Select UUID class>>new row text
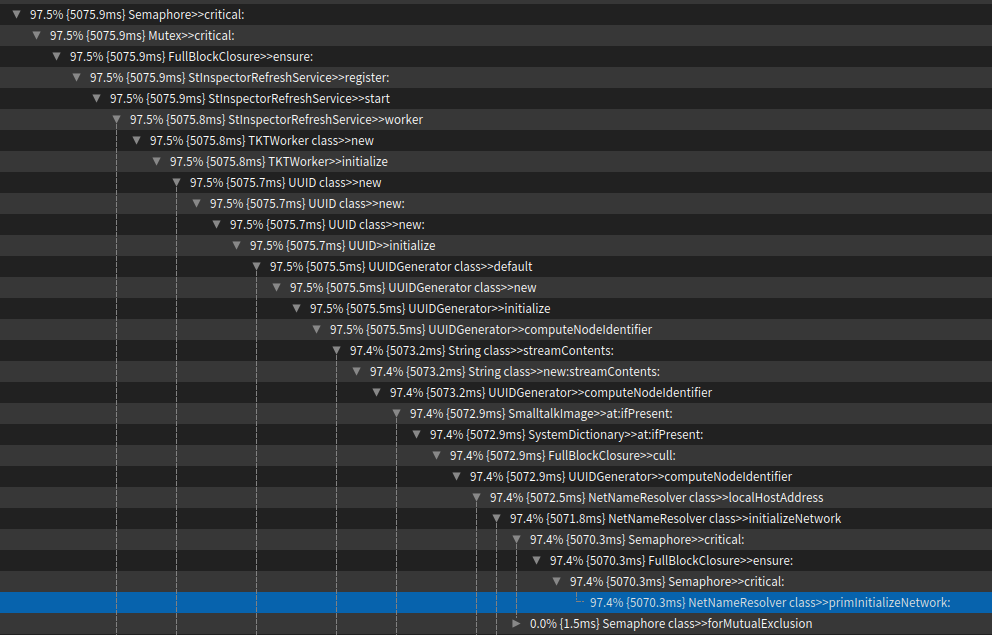 [285, 182]
